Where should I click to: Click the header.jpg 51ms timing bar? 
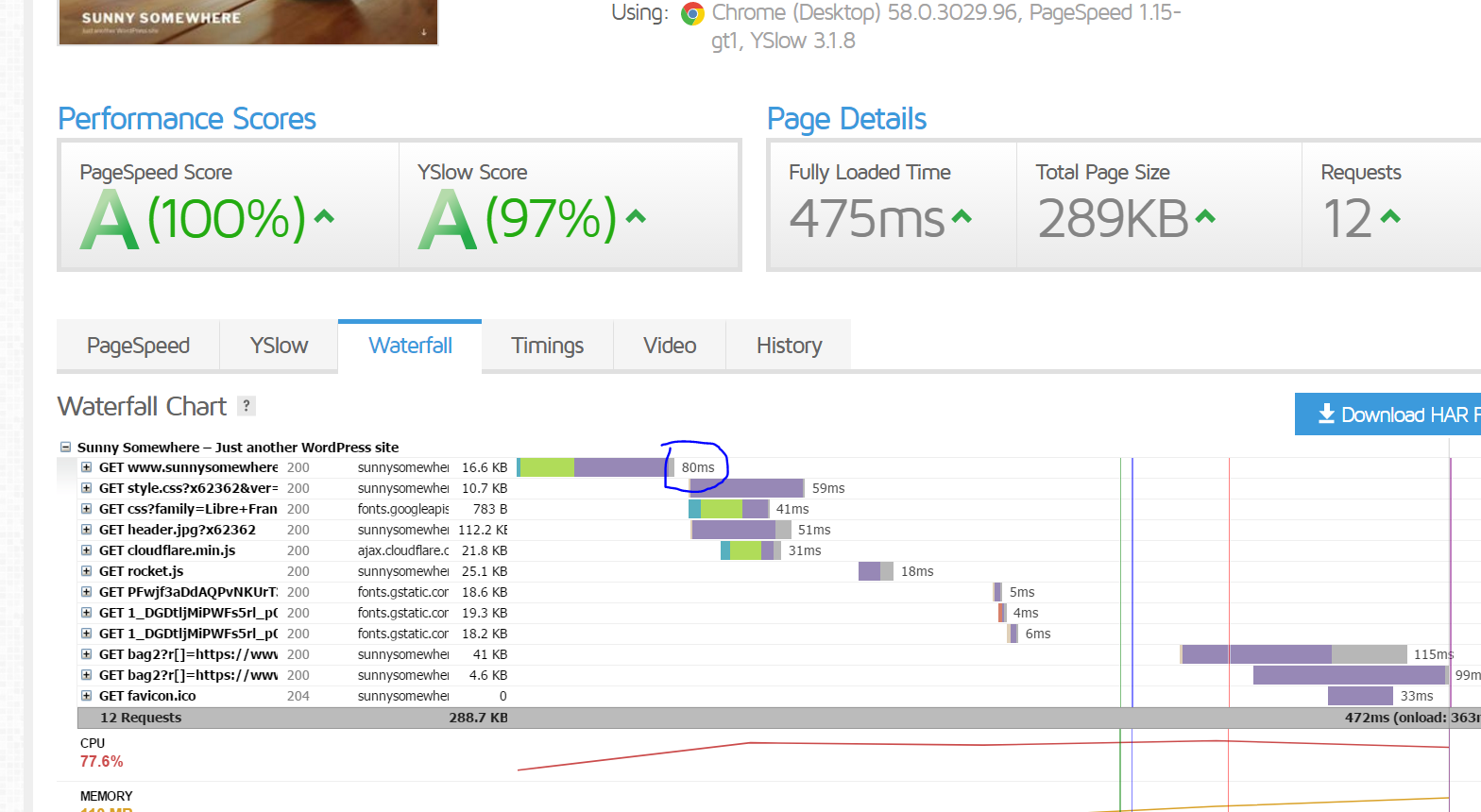click(x=741, y=530)
